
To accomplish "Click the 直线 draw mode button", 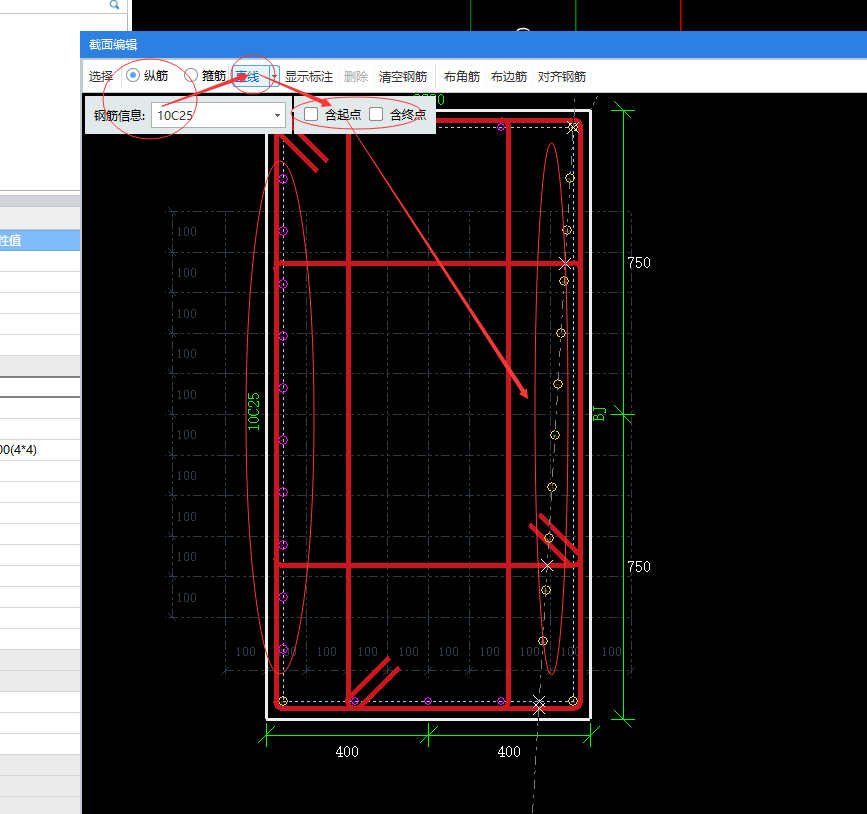I will pos(249,76).
